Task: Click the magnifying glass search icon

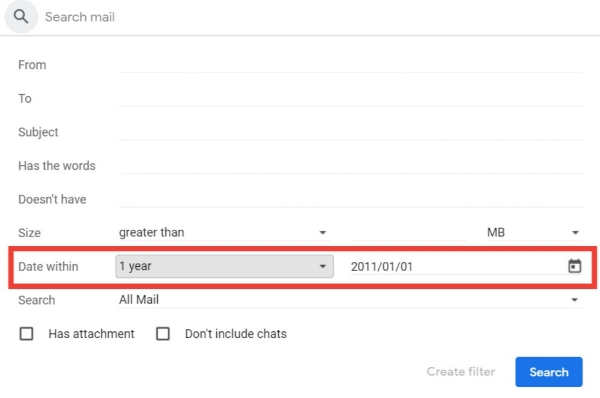Action: (x=21, y=17)
